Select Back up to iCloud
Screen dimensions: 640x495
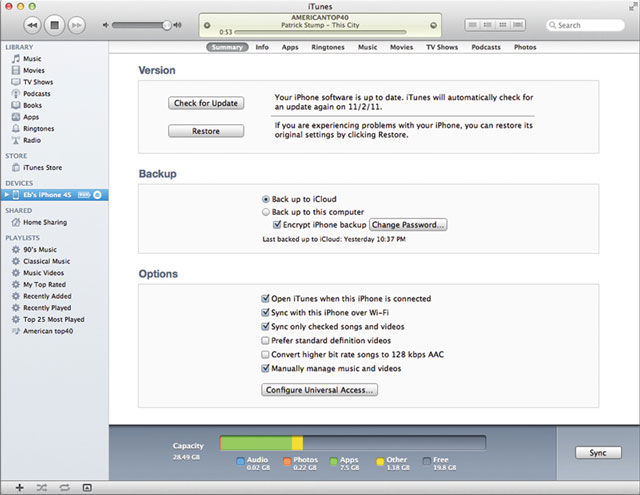pyautogui.click(x=266, y=199)
